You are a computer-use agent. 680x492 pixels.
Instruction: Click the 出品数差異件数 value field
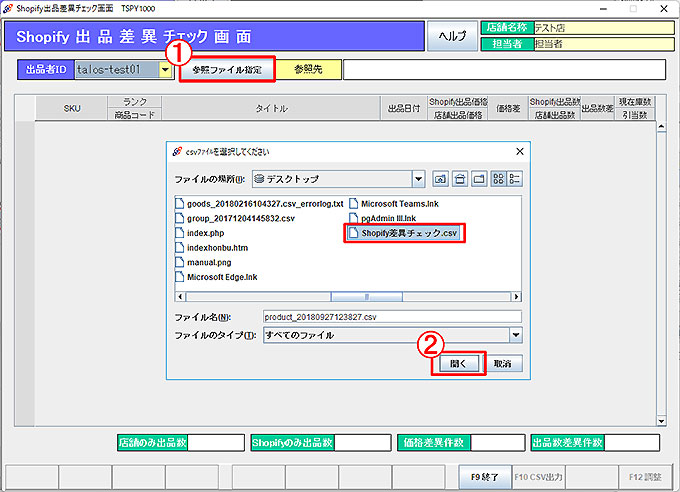[x=632, y=443]
